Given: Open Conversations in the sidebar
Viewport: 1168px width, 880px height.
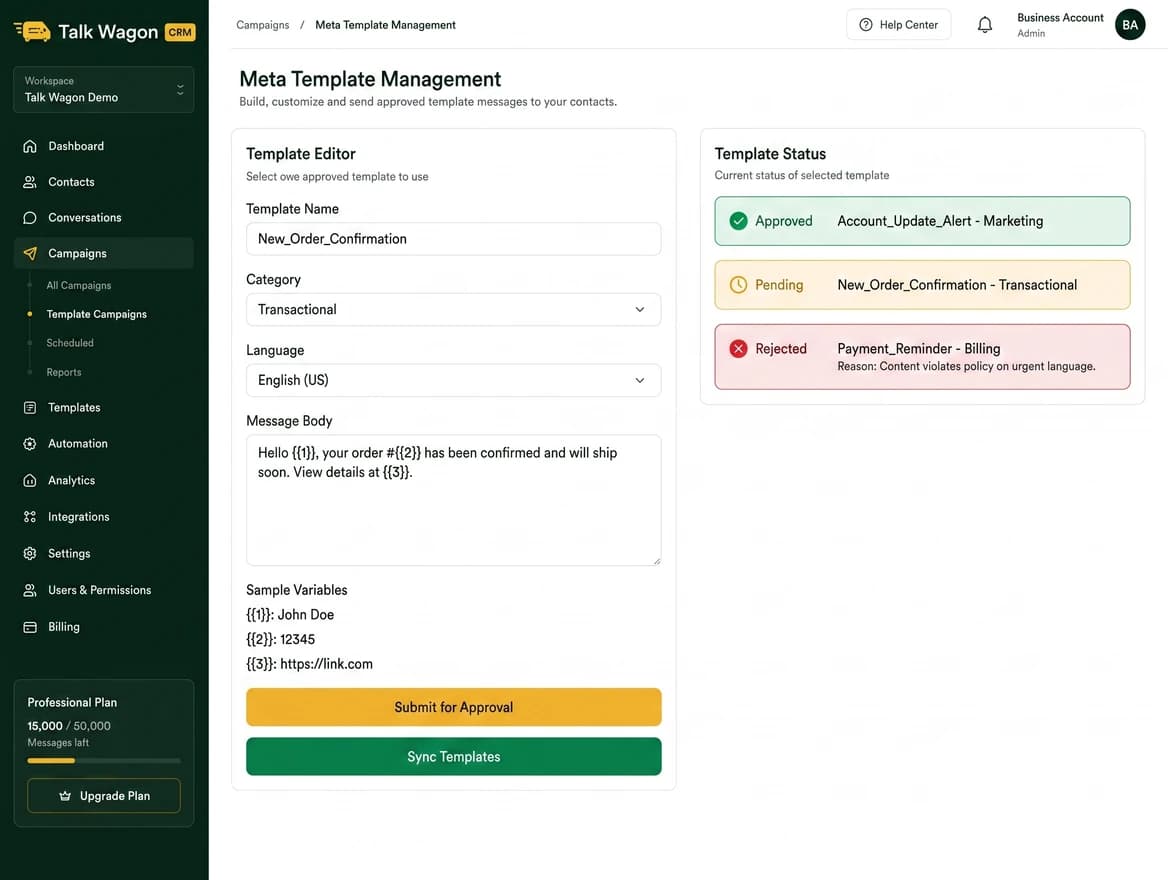Looking at the screenshot, I should pyautogui.click(x=104, y=218).
